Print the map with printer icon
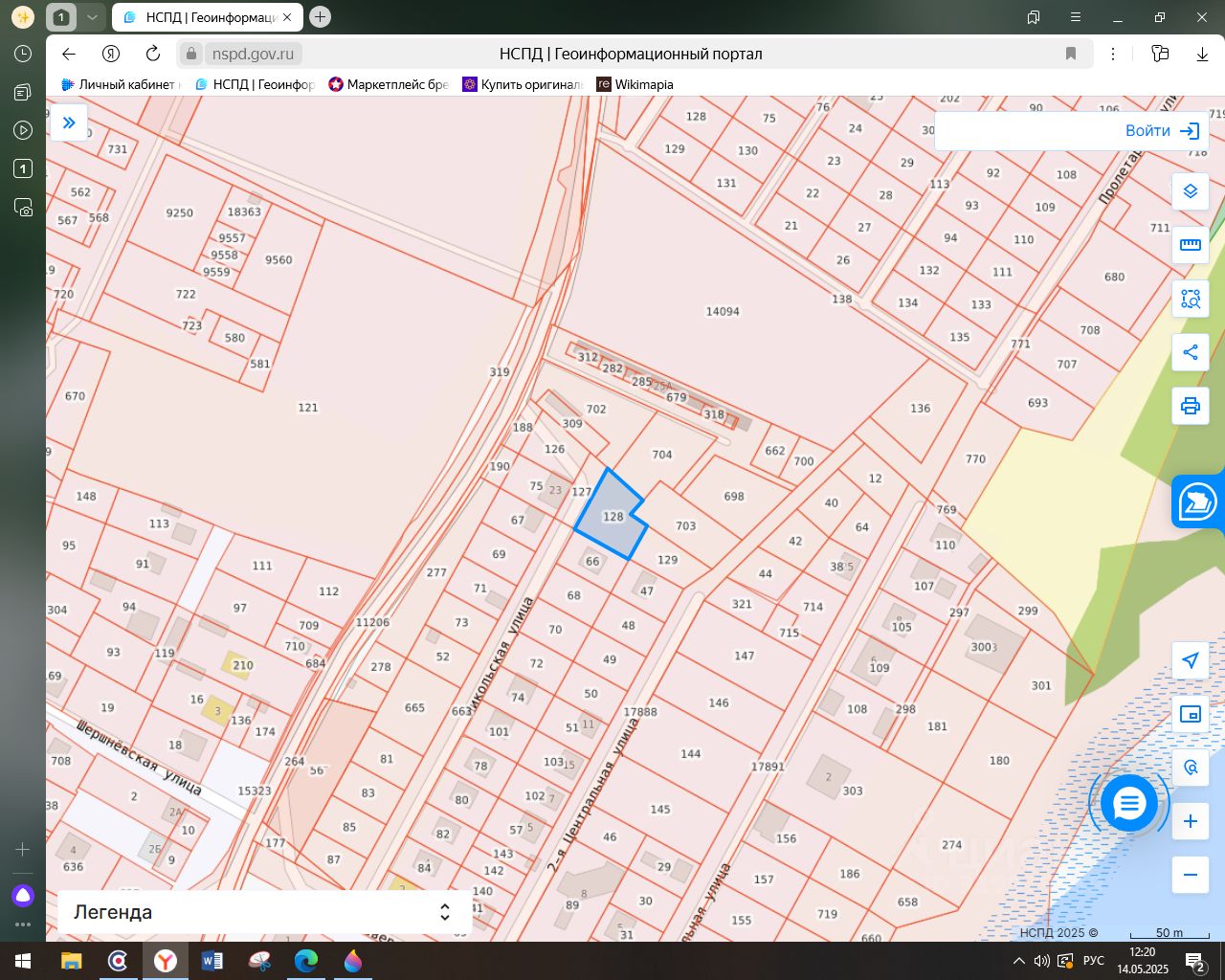This screenshot has height=980, width=1225. click(x=1191, y=406)
